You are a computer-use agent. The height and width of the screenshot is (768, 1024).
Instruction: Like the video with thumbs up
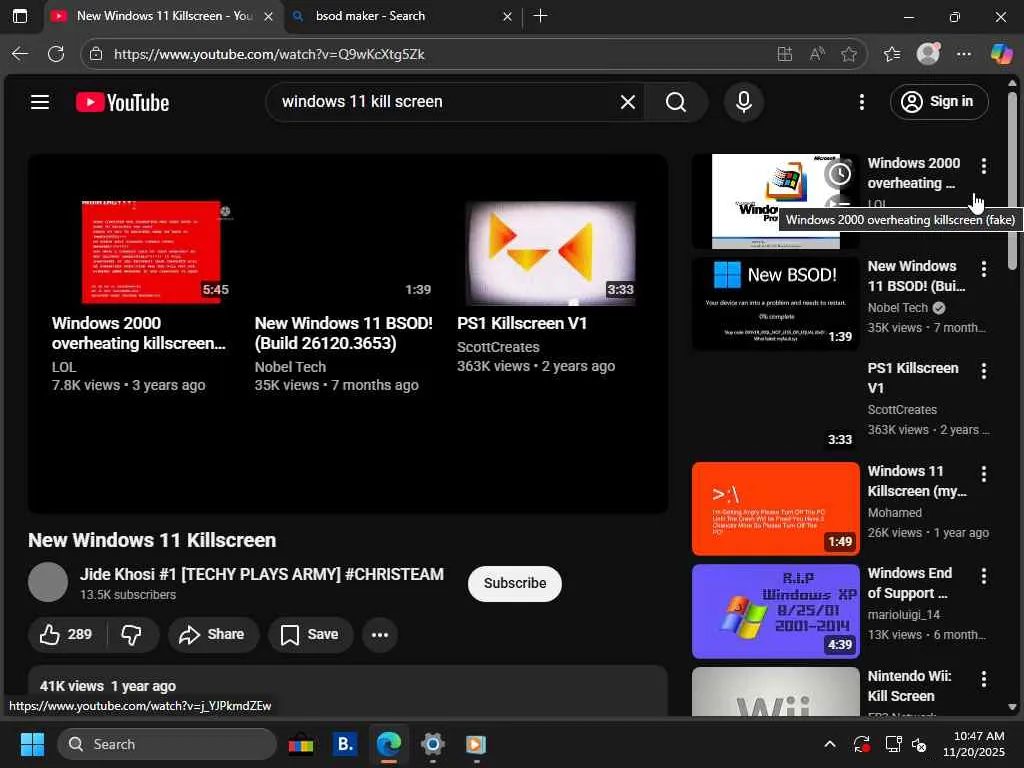point(66,634)
